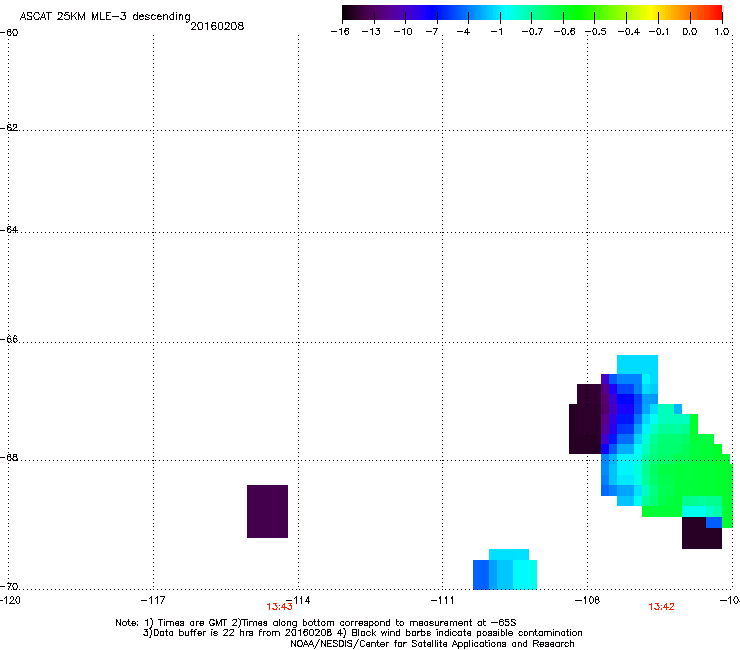Click the -68 latitude axis label
Screen dimensions: 740x650
(x=9, y=457)
